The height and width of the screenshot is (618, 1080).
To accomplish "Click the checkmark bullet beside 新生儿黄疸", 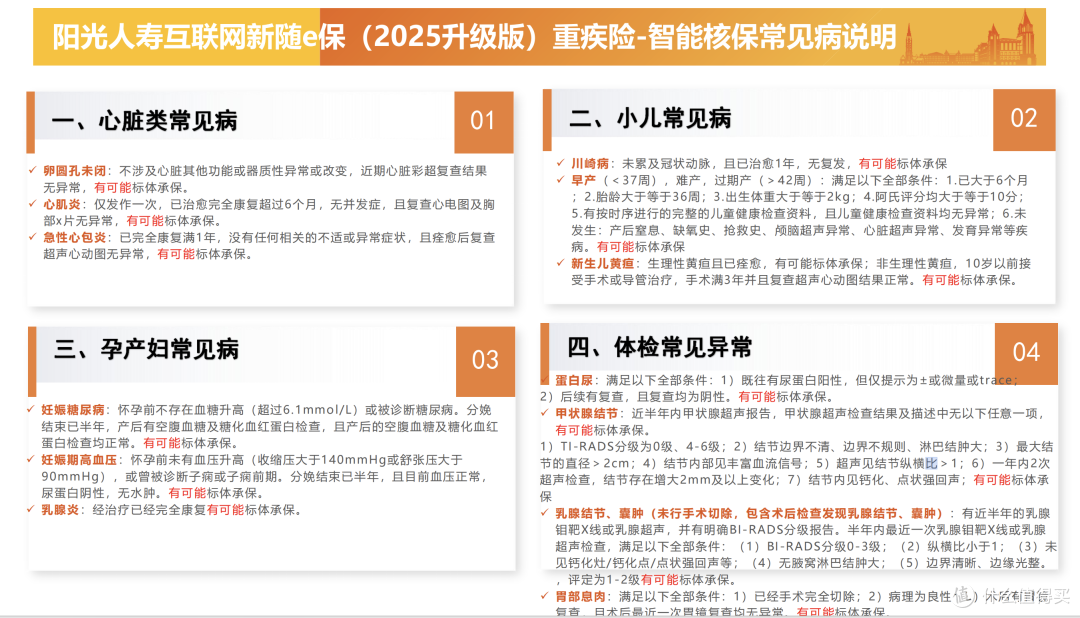I will (561, 263).
